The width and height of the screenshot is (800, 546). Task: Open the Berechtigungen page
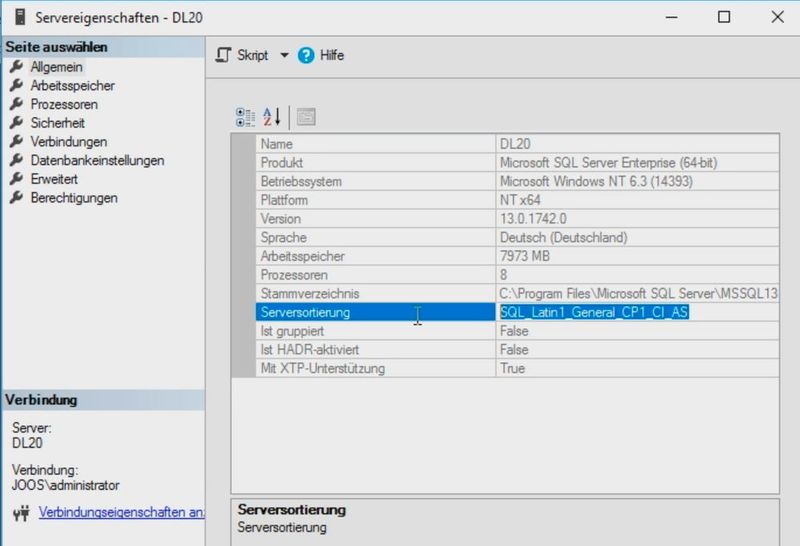pyautogui.click(x=74, y=198)
